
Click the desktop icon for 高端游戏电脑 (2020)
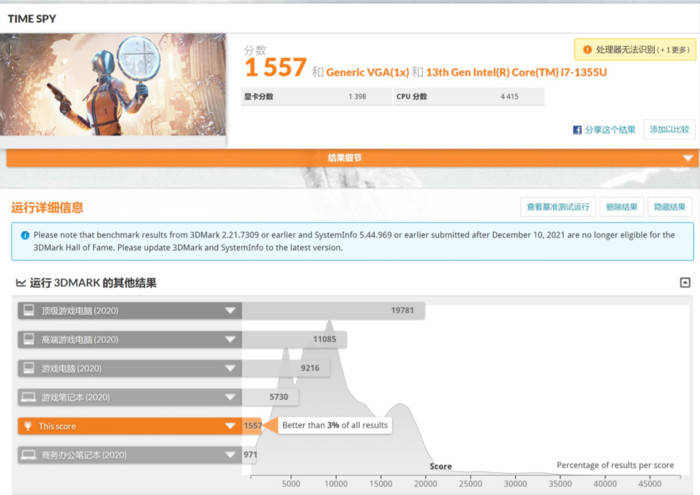(29, 339)
